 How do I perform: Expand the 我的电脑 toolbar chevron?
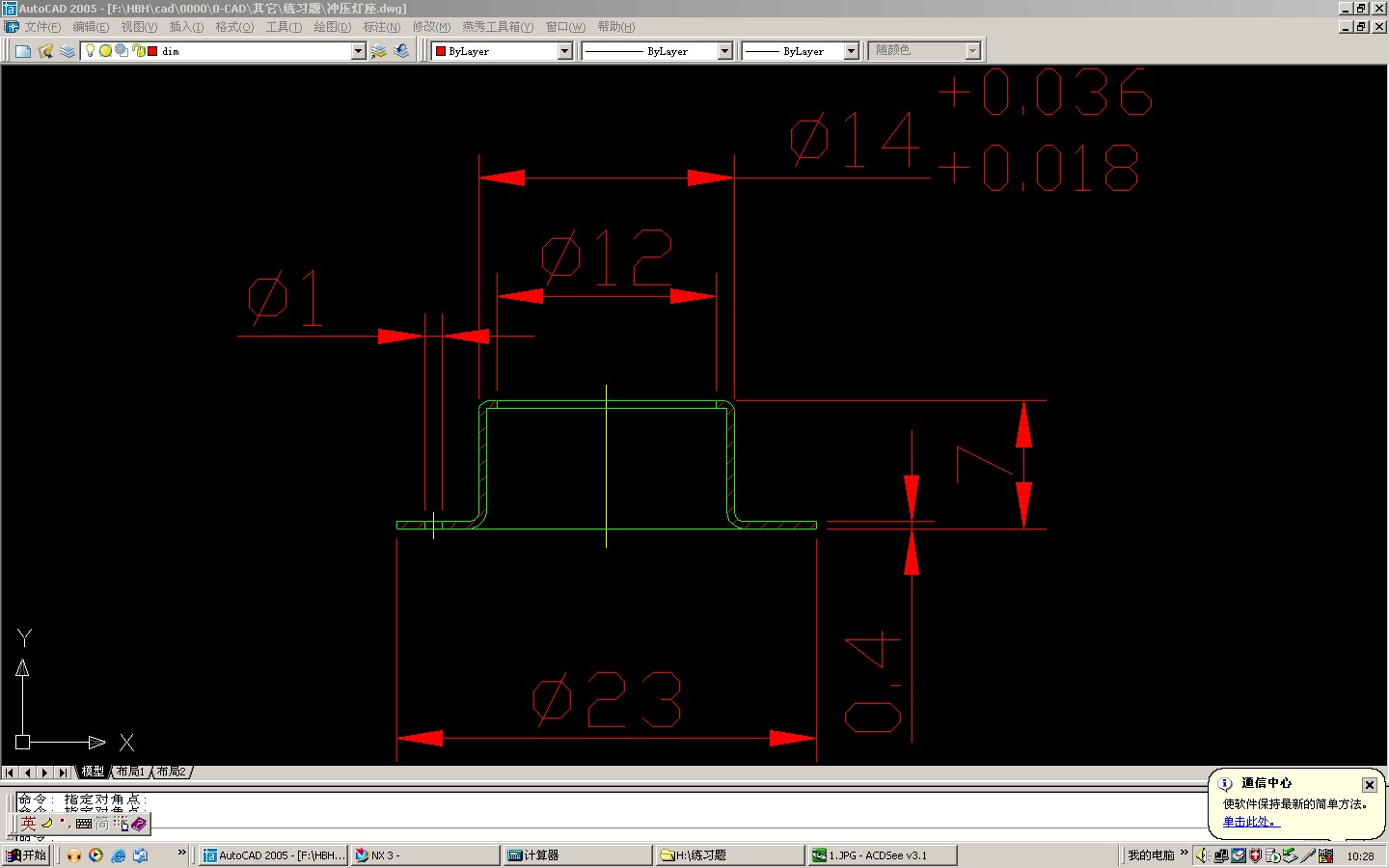point(1184,853)
